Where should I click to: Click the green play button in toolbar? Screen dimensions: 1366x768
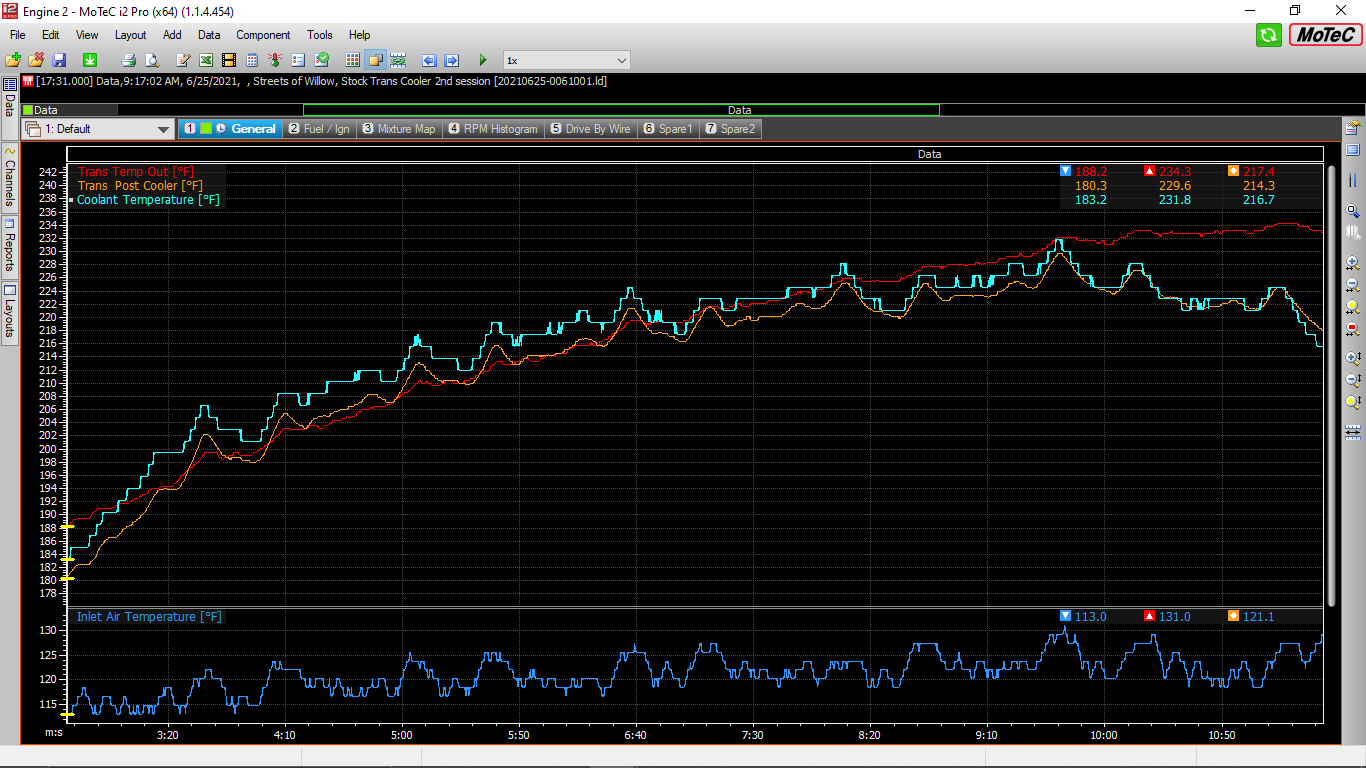pyautogui.click(x=483, y=61)
